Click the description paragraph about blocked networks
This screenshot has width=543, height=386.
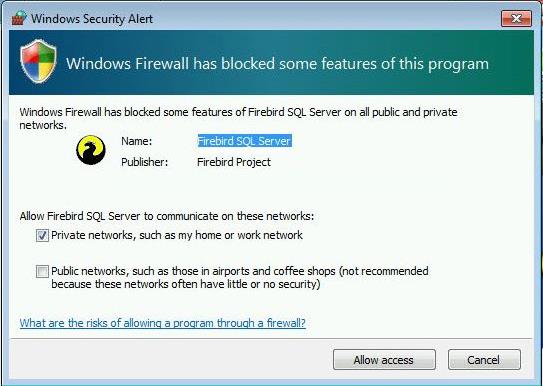pos(238,118)
